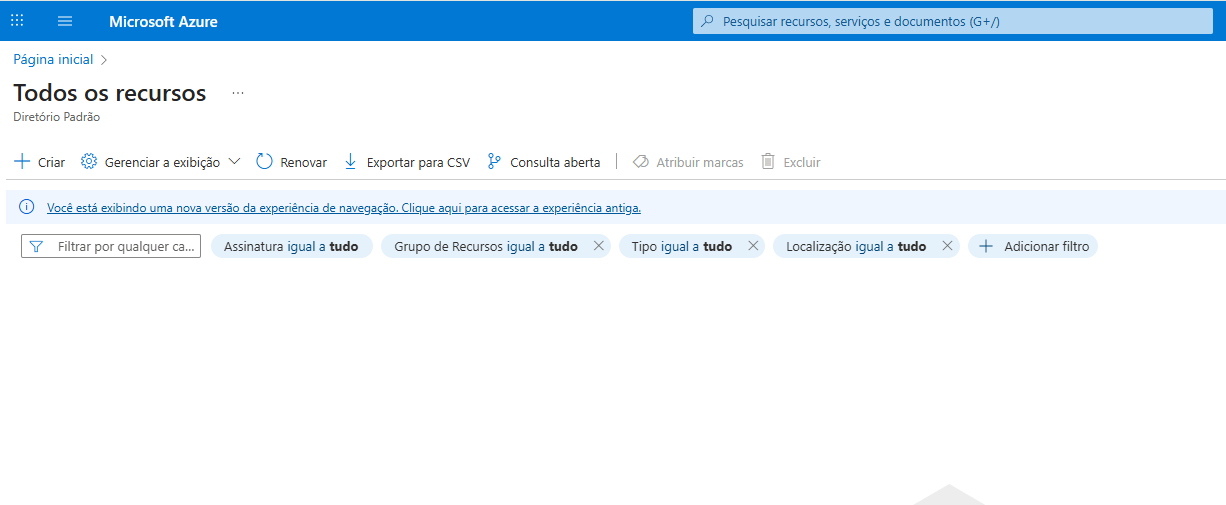Screen dimensions: 1226x505
Task: Click the Filtrar por qualquer campo box
Action: tap(111, 246)
